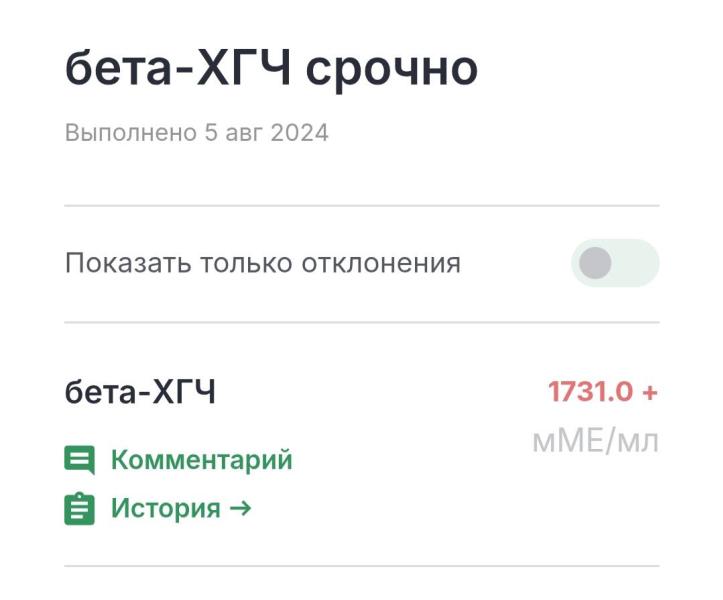This screenshot has width=723, height=600.
Task: Open the Комментарий link
Action: click(x=201, y=460)
